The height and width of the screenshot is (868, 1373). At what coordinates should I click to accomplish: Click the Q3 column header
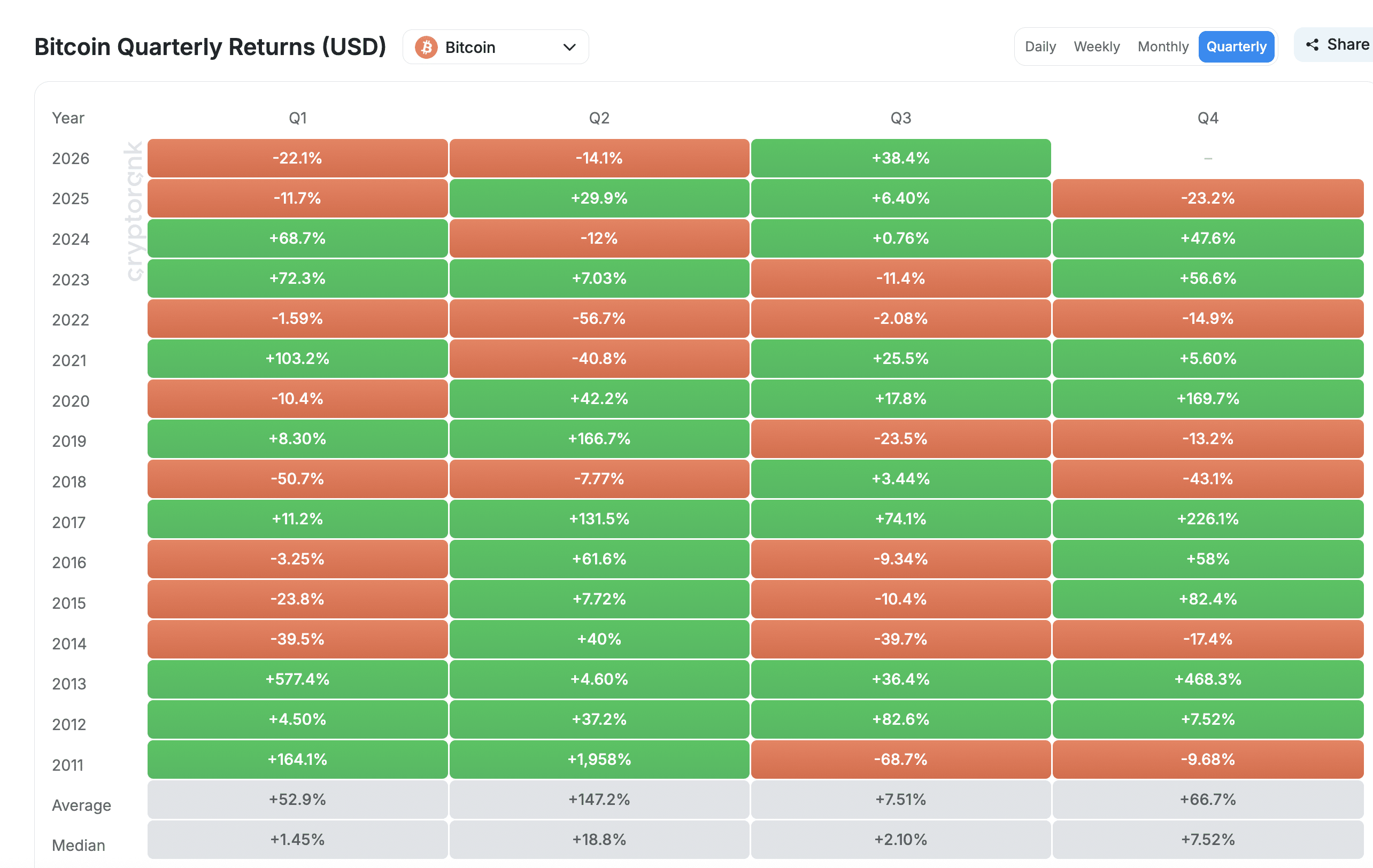pos(901,118)
